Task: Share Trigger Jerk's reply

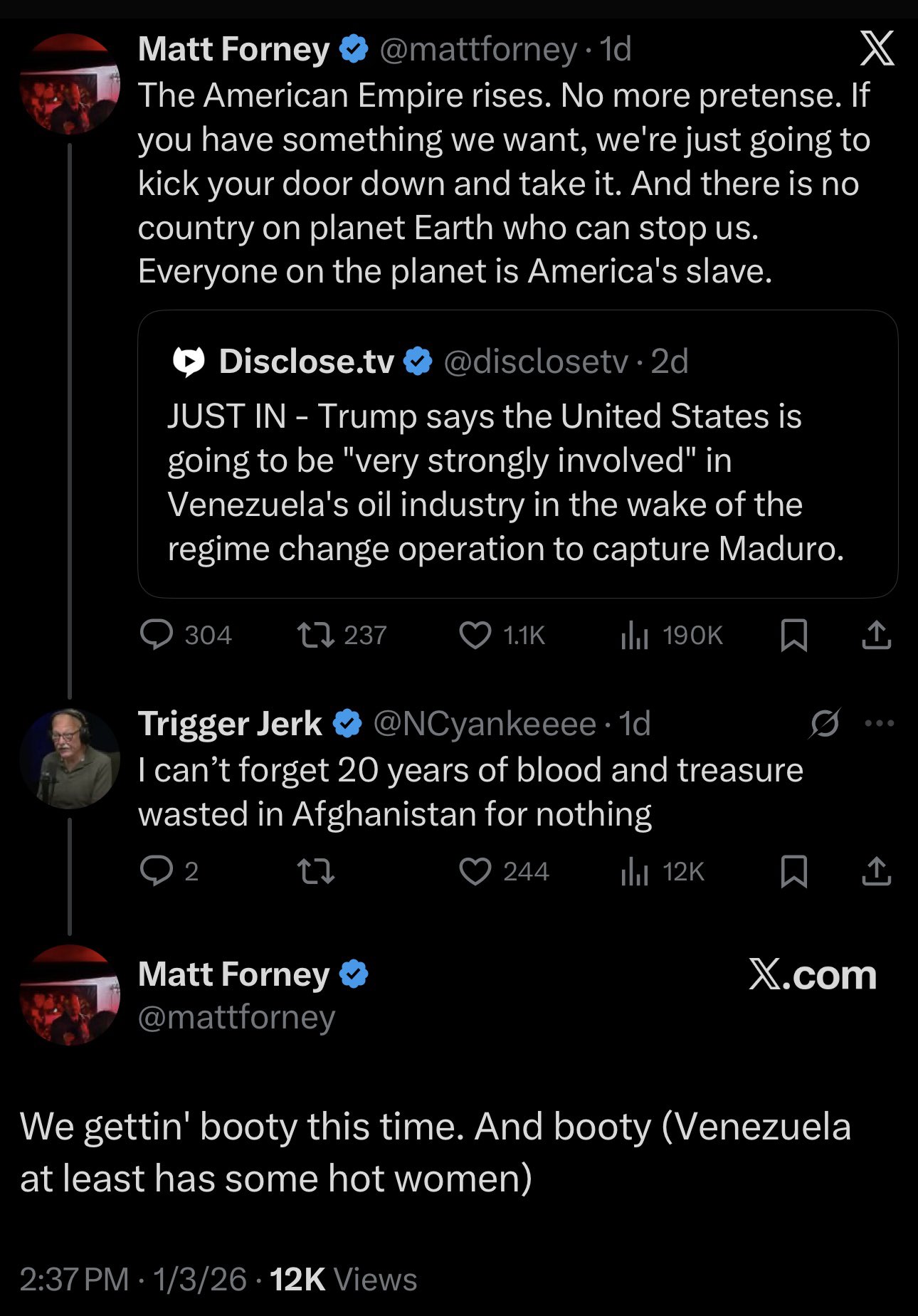Action: tap(876, 871)
